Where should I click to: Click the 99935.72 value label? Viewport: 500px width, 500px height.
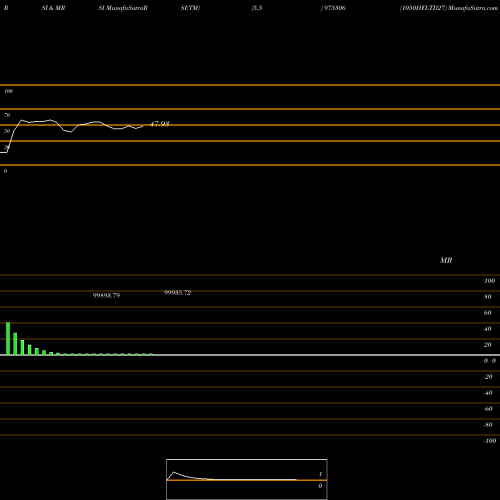(x=177, y=293)
